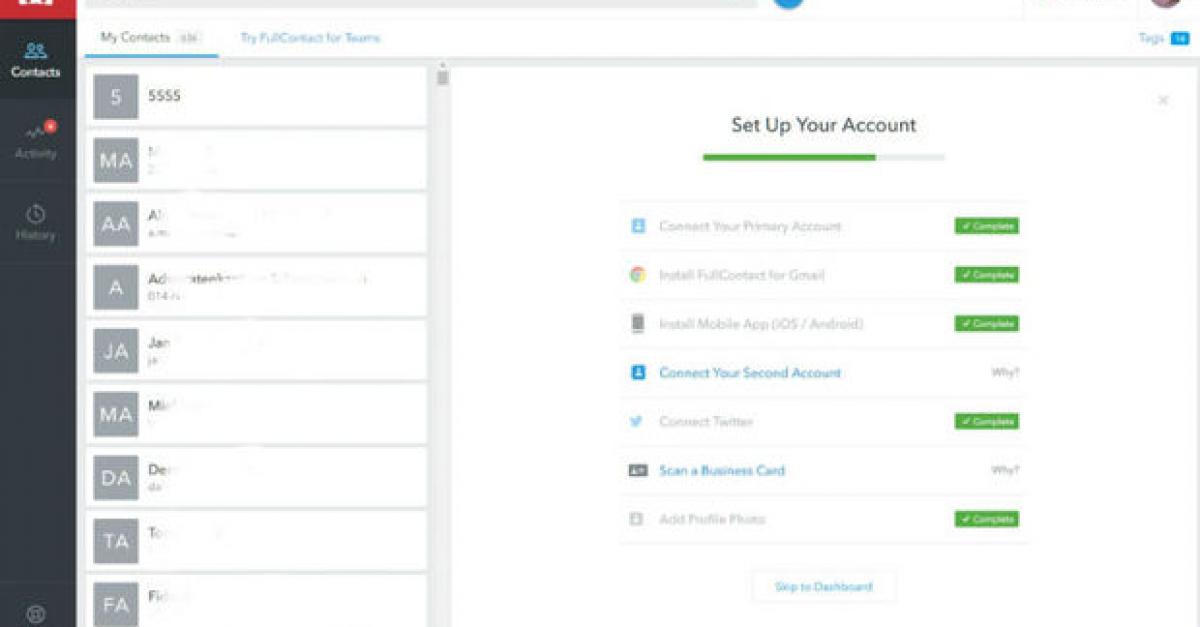The image size is (1200, 627).
Task: Click the blue round button near search
Action: (789, 4)
